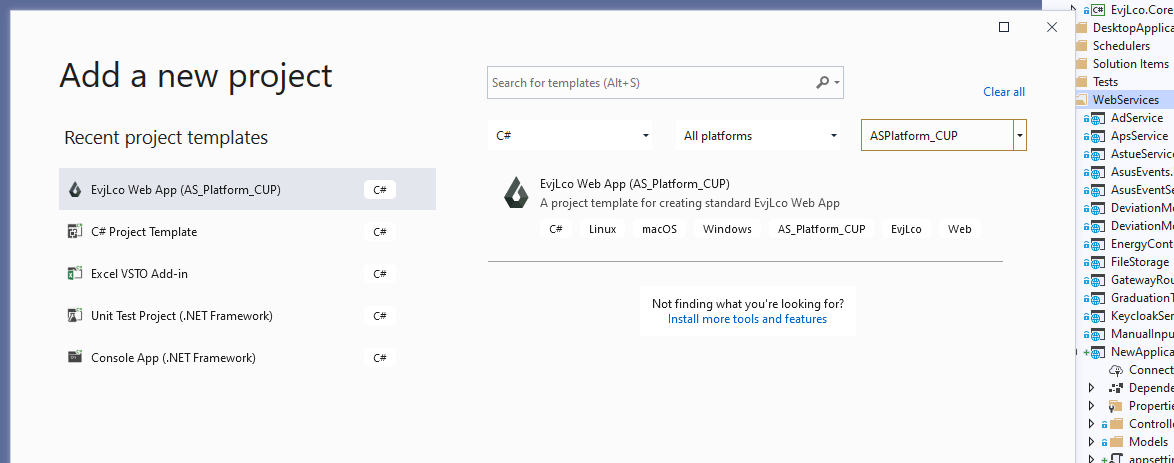Click the GatewayRou project icon
Image resolution: width=1174 pixels, height=463 pixels.
point(1098,280)
